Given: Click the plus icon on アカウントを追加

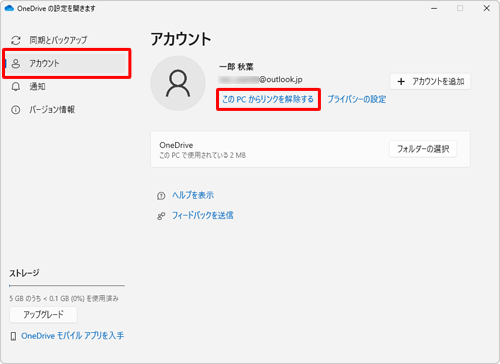Looking at the screenshot, I should click(401, 81).
